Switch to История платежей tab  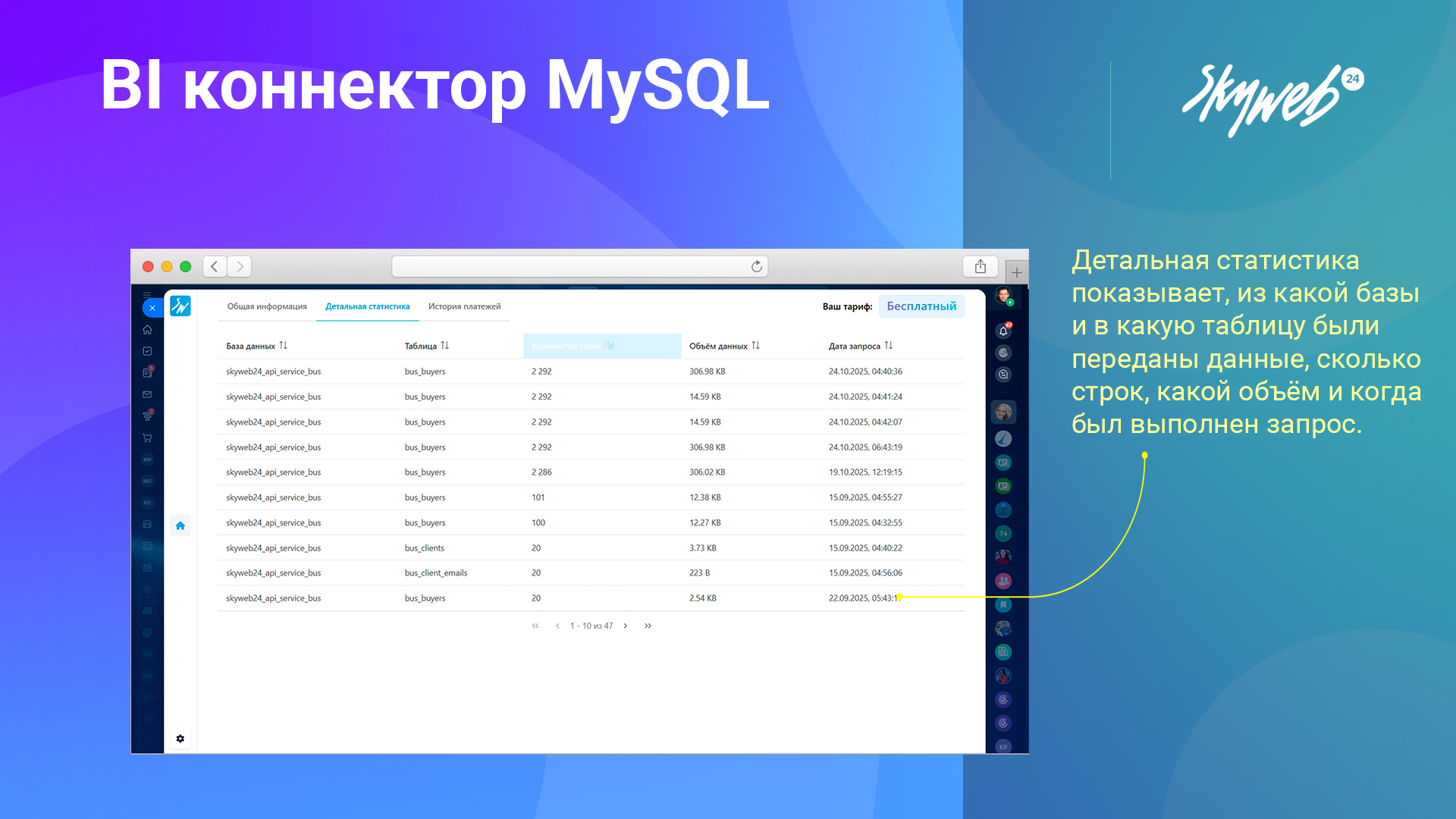tap(464, 306)
